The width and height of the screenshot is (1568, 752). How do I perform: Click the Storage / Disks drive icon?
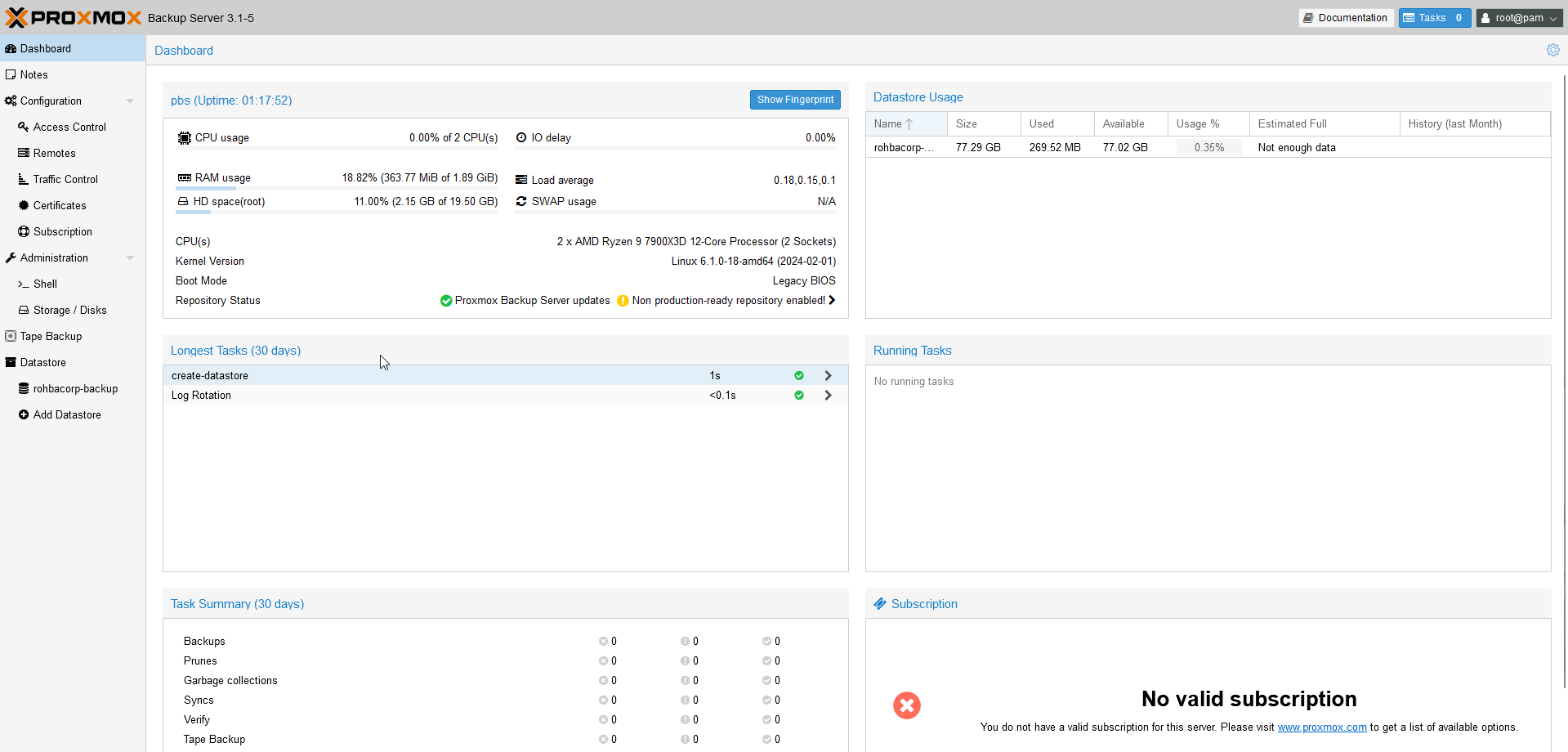tap(24, 310)
